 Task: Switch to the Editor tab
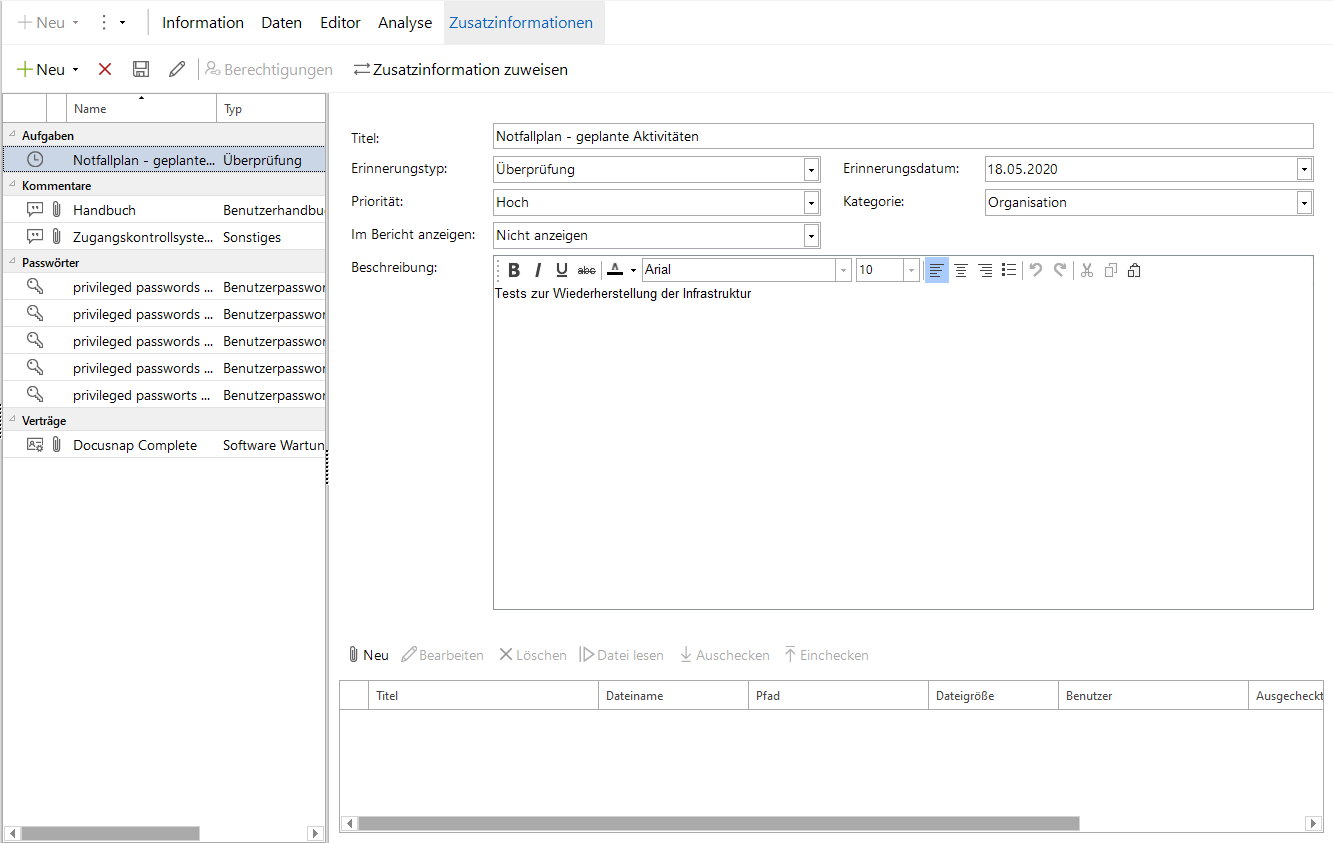[x=340, y=22]
